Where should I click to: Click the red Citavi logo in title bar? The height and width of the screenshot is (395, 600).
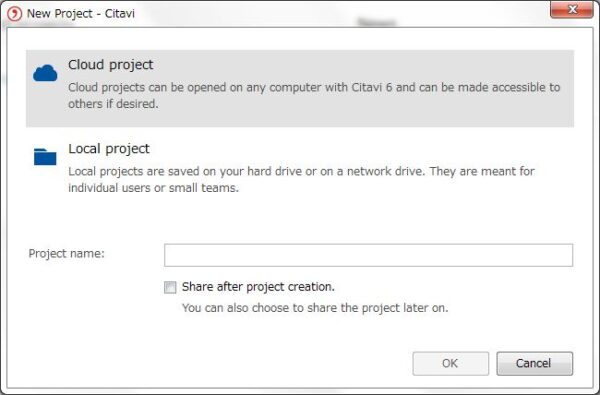coord(15,14)
